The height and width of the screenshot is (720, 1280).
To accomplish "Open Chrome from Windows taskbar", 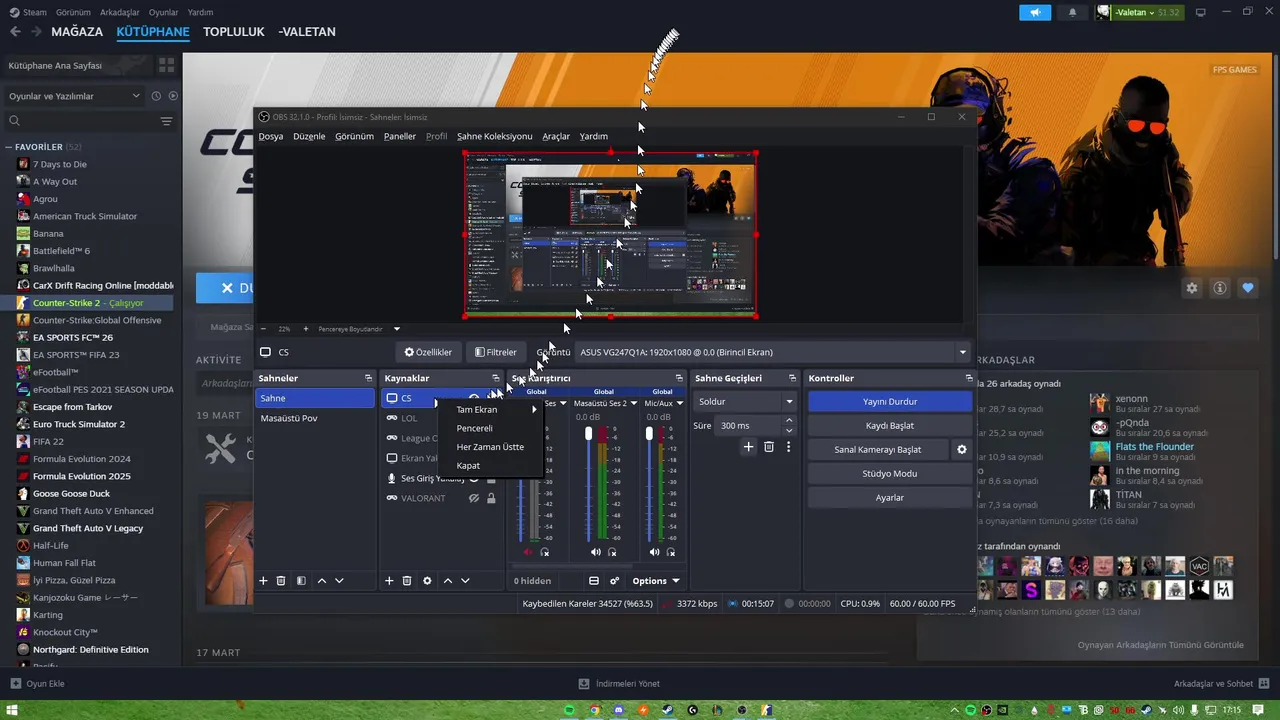I will pyautogui.click(x=594, y=710).
